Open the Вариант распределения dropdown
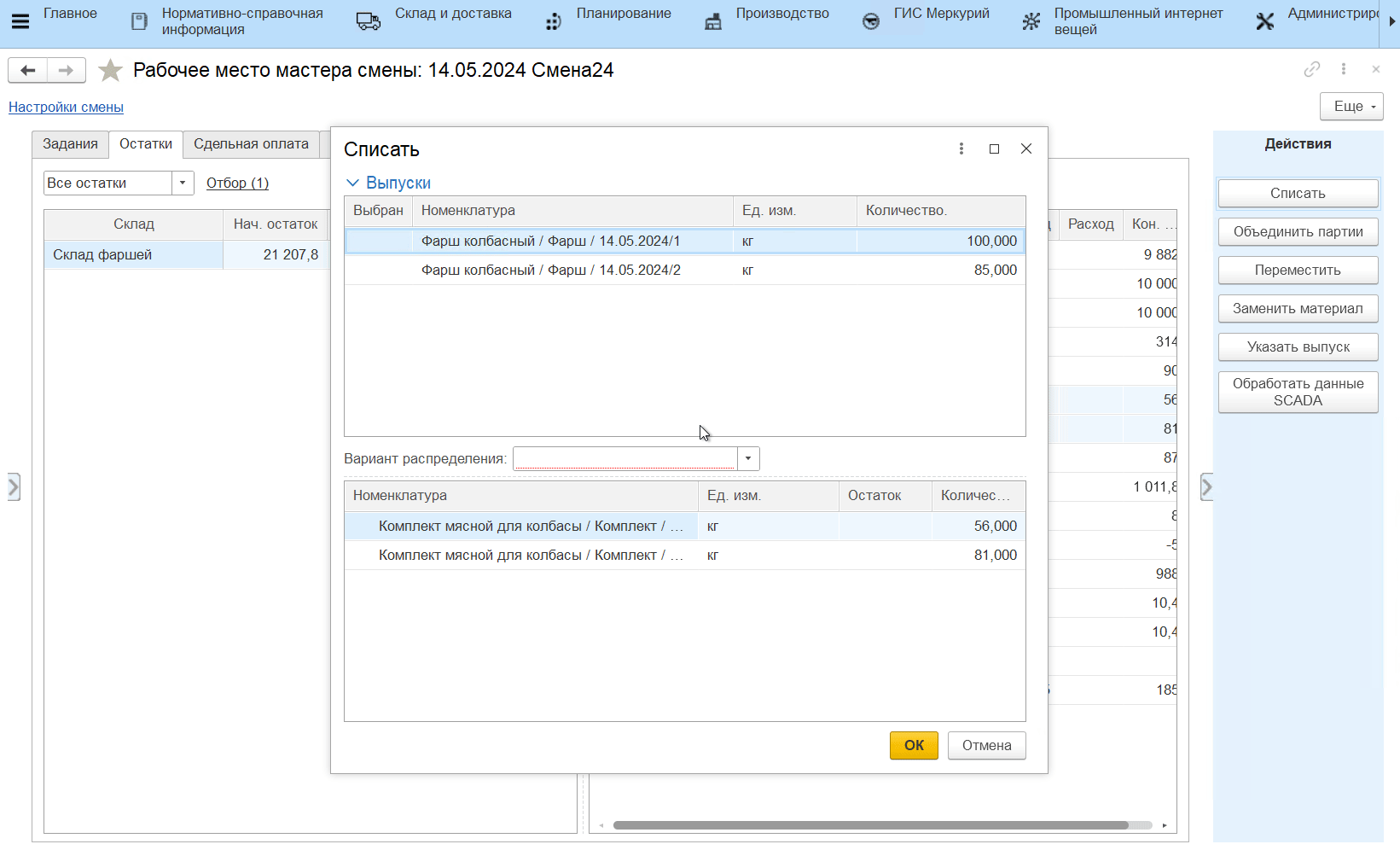Viewport: 1400px width, 850px height. (x=748, y=458)
